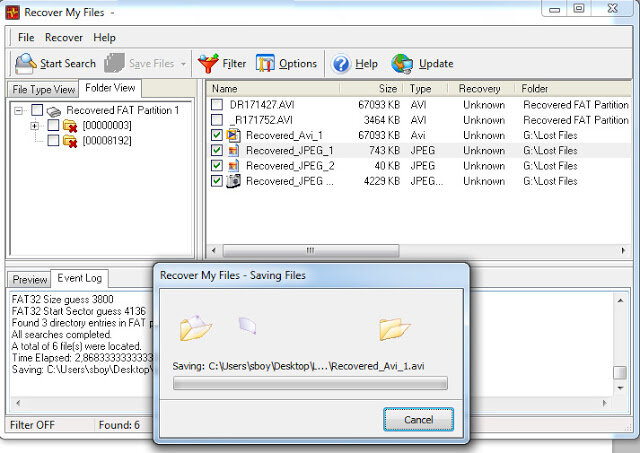
Task: Click the 'Found: 6' status bar entry
Action: pos(119,425)
